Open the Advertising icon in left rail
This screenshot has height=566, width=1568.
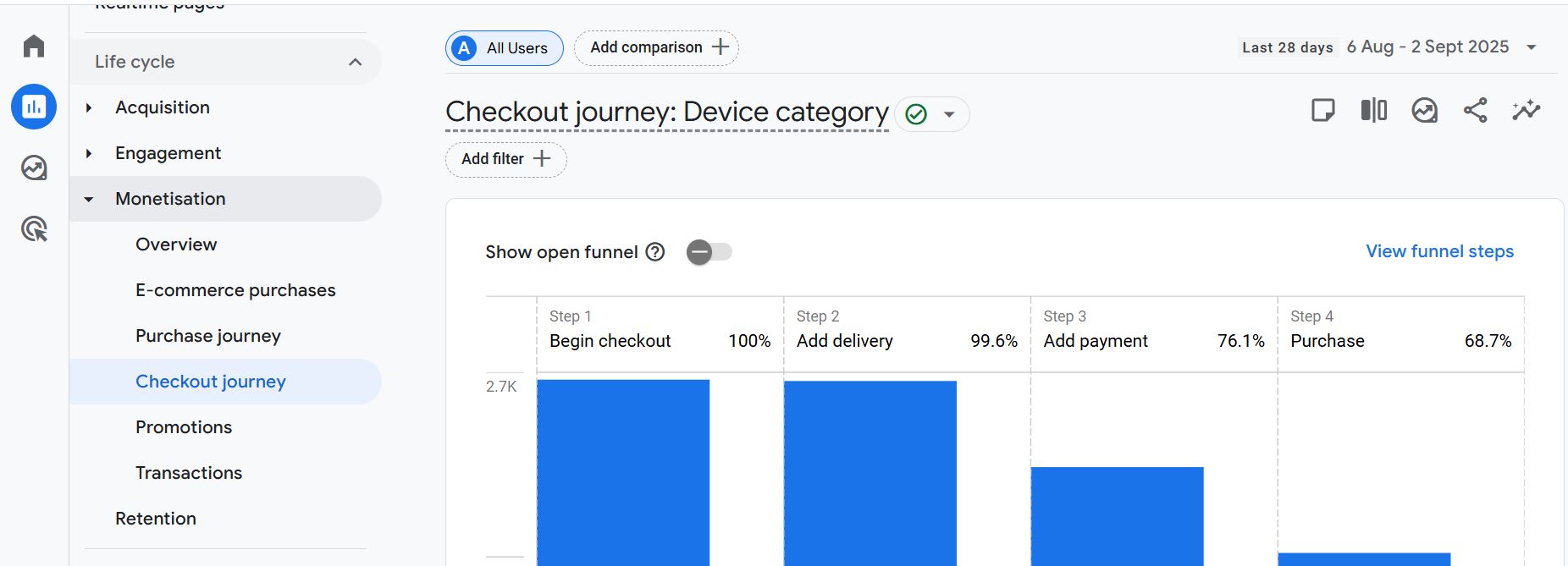[x=34, y=229]
